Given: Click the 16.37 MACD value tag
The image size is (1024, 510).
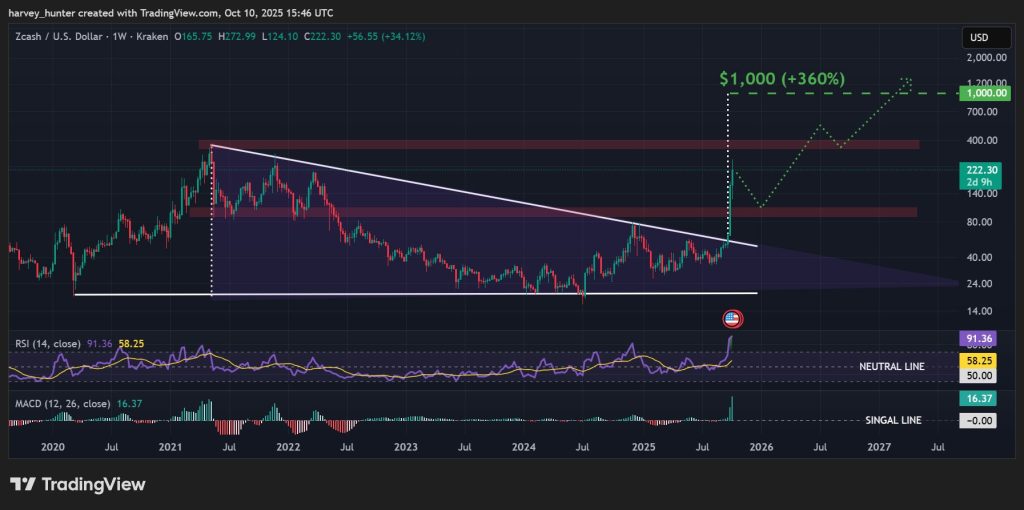Looking at the screenshot, I should (x=977, y=398).
